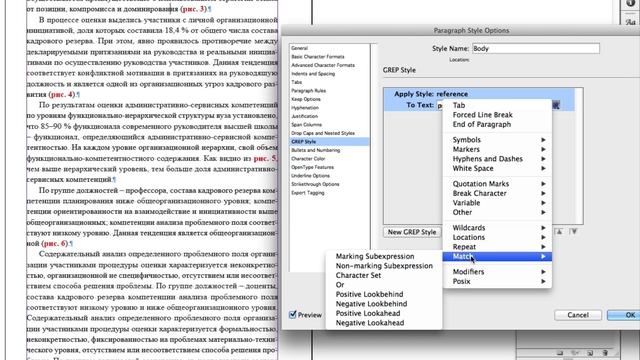Click the To Text expression field
The image size is (640, 360).
tap(440, 105)
